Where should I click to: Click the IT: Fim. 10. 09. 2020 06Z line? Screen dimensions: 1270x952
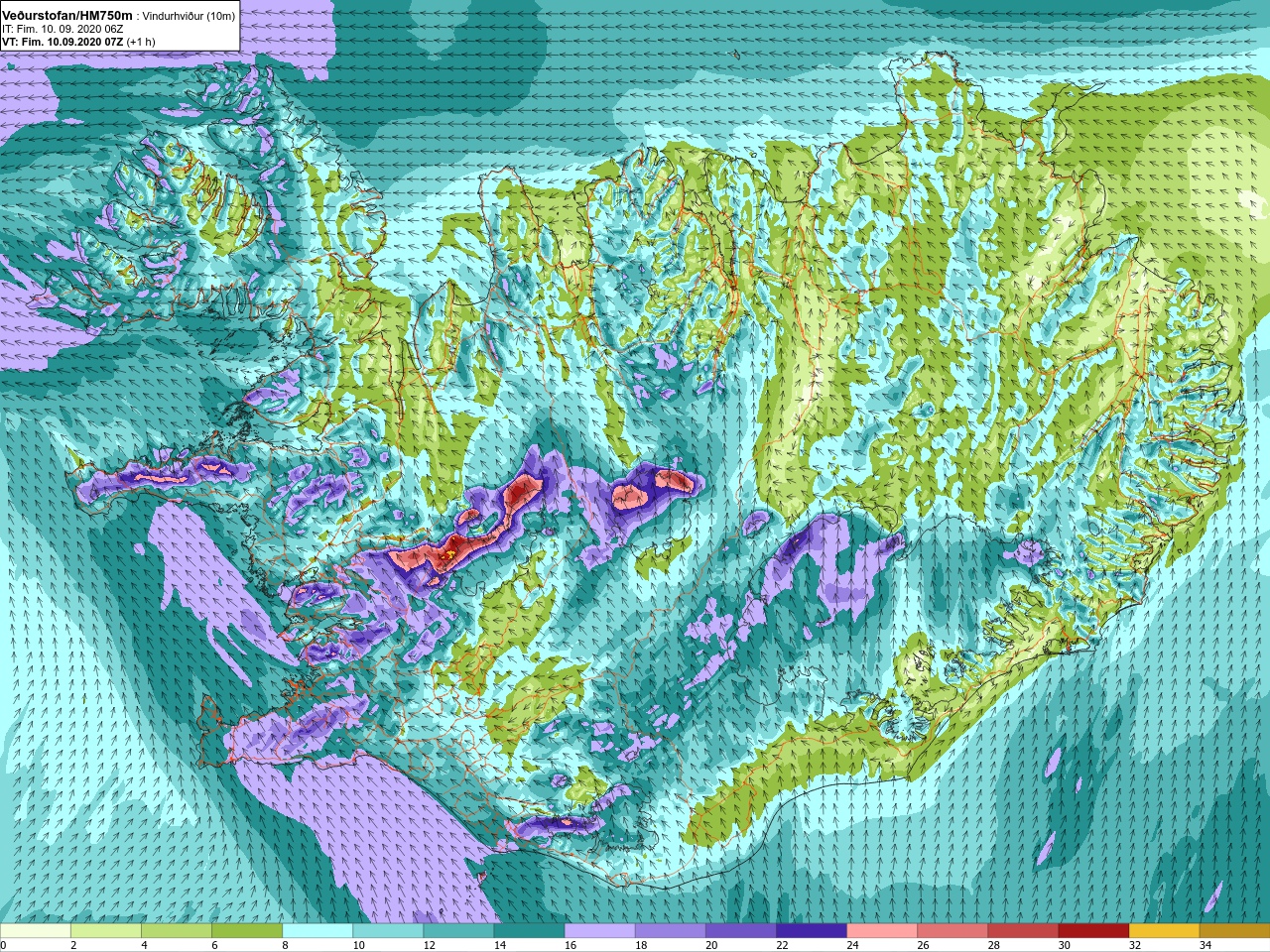[x=63, y=29]
